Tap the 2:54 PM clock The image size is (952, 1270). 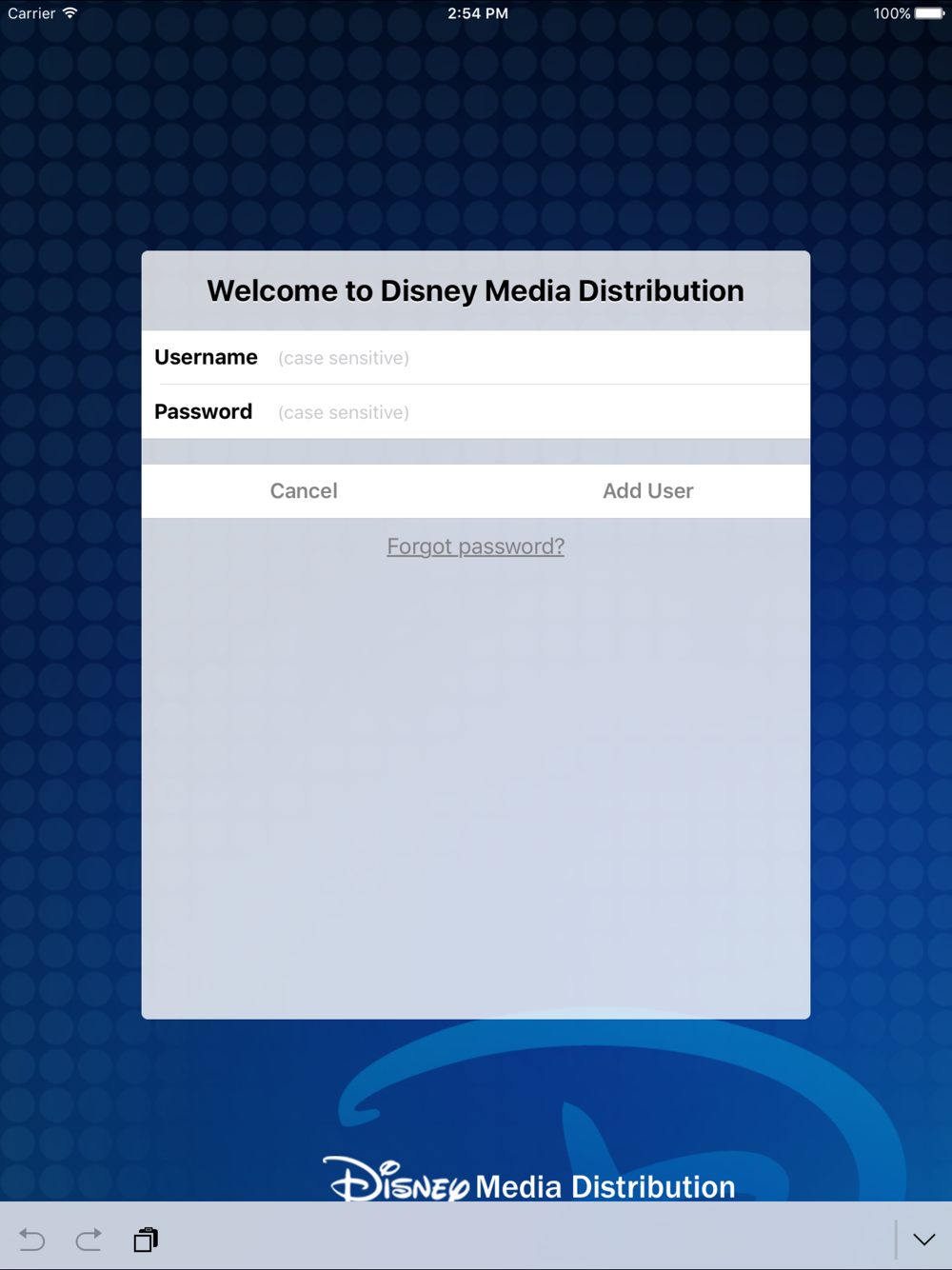pyautogui.click(x=478, y=13)
